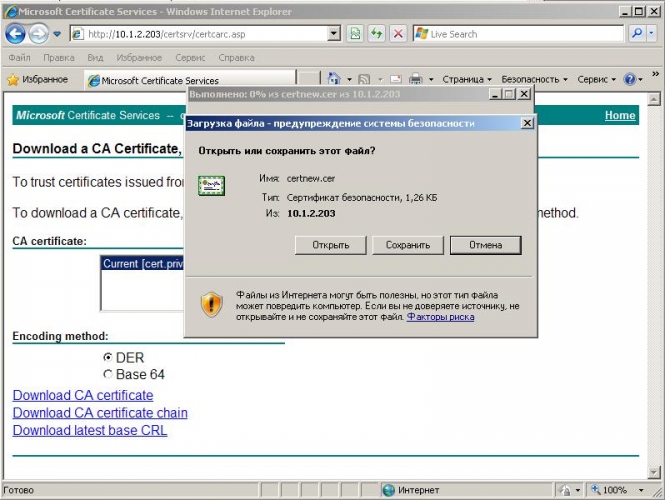Click the address bar URL field
Image resolution: width=665 pixels, height=500 pixels.
click(x=199, y=34)
